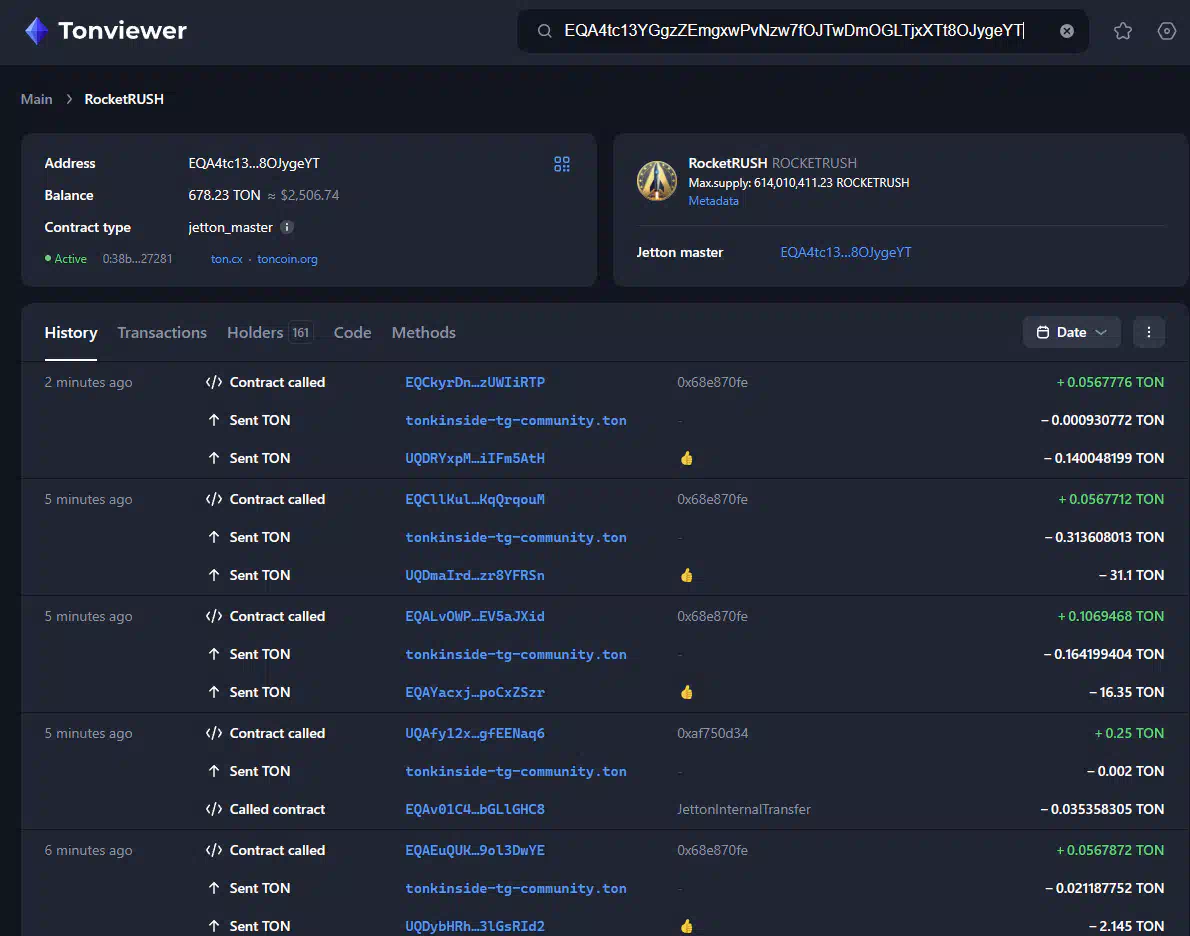Click the 678.23 TON balance value
The height and width of the screenshot is (936, 1190).
(224, 195)
